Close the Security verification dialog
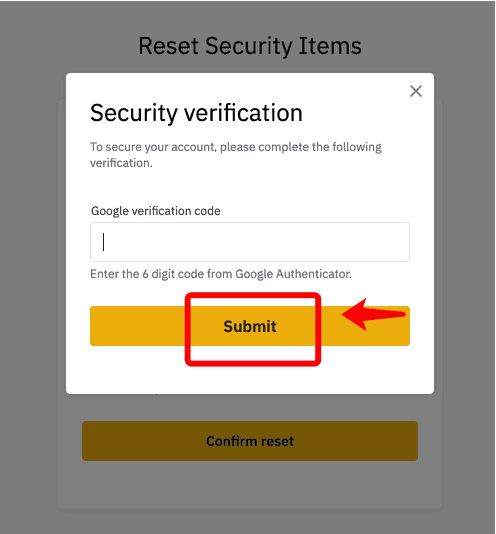 [x=416, y=91]
